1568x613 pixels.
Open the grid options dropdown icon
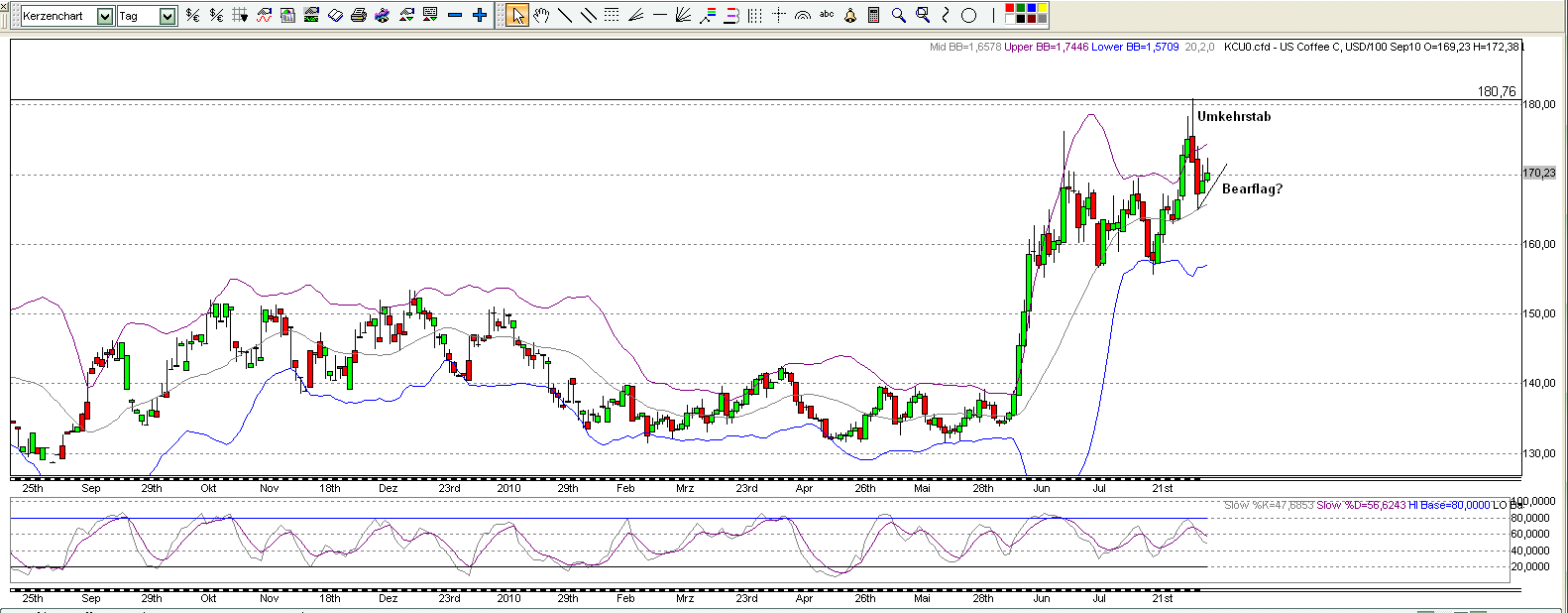[240, 15]
